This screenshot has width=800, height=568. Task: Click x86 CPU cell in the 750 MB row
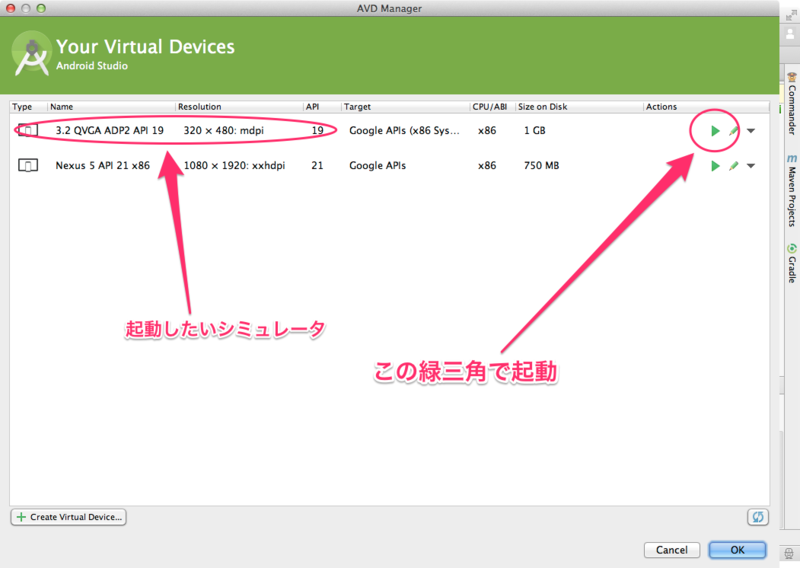(x=487, y=165)
